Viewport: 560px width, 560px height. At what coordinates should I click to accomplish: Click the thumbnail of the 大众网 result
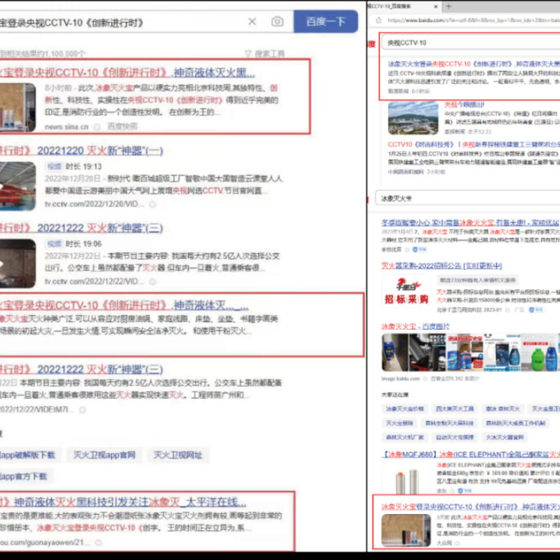(x=406, y=530)
